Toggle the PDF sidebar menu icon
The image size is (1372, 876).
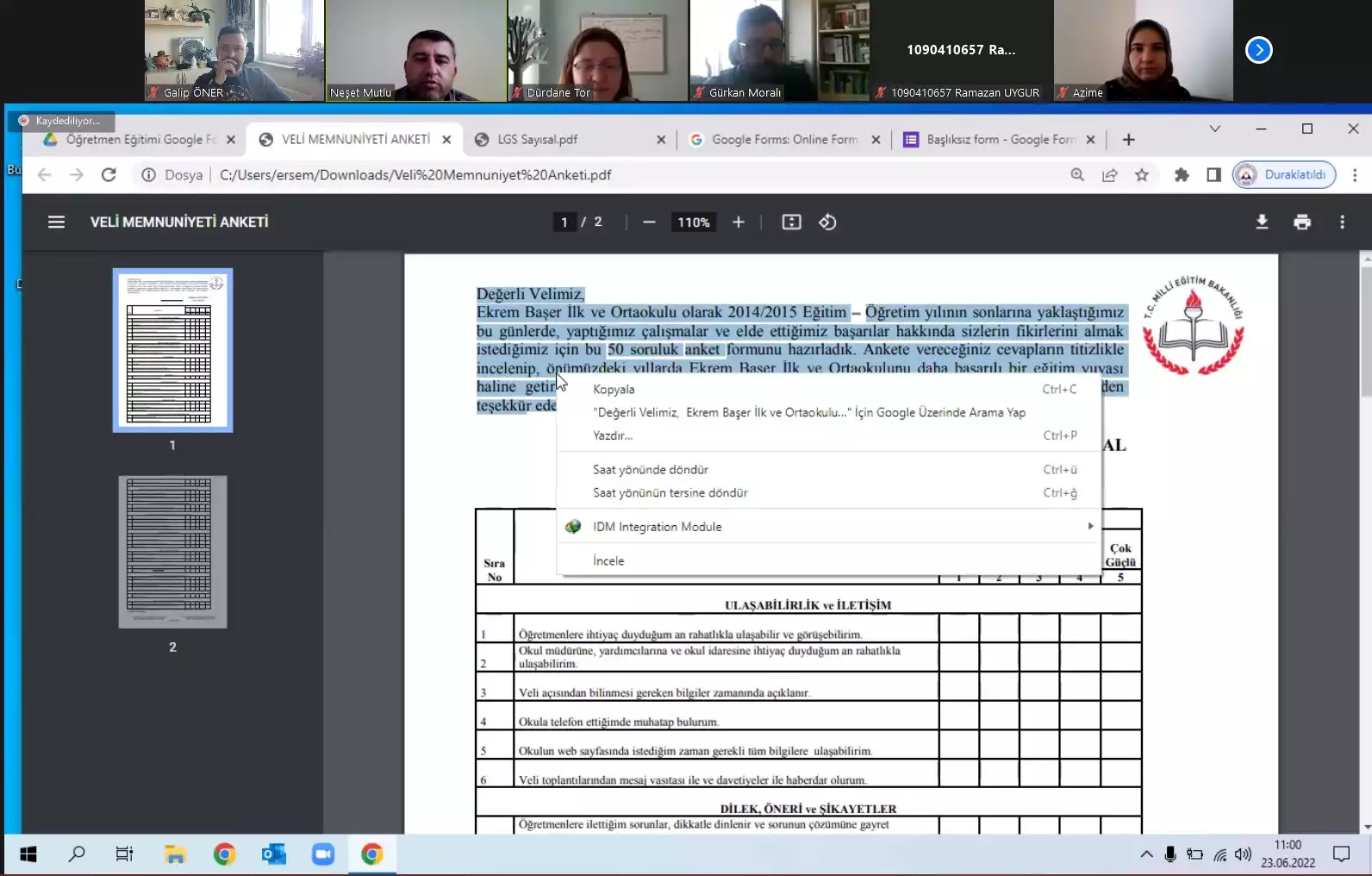(x=56, y=222)
